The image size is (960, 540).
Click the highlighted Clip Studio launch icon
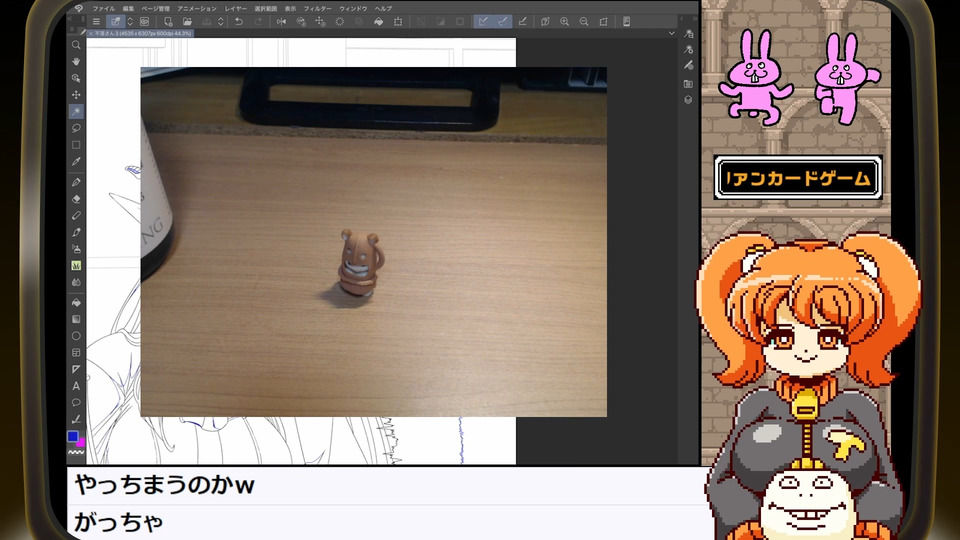(115, 21)
